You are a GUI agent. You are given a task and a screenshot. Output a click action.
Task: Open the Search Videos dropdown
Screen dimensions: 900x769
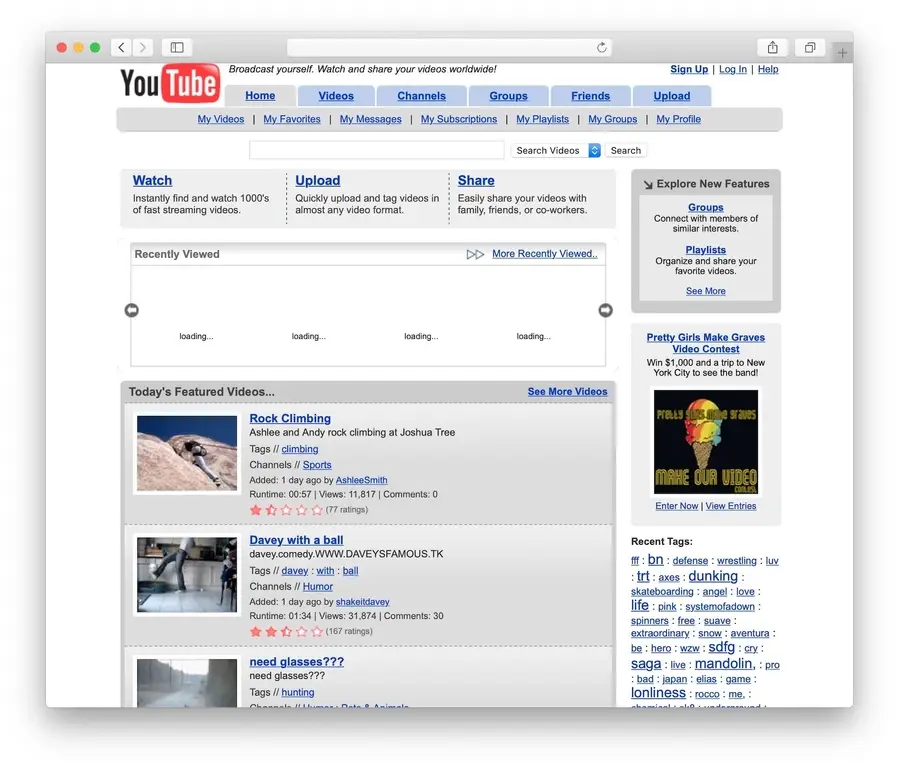(x=556, y=150)
